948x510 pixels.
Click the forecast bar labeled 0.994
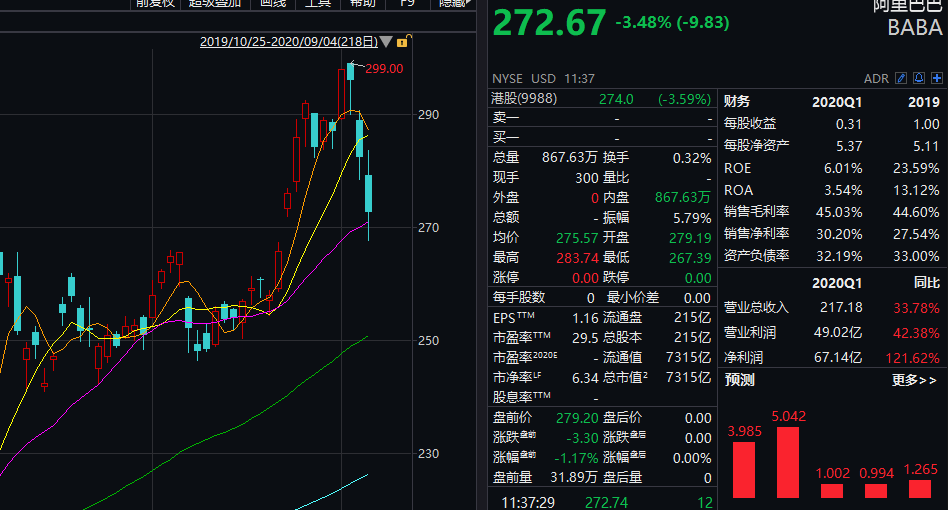click(x=876, y=490)
